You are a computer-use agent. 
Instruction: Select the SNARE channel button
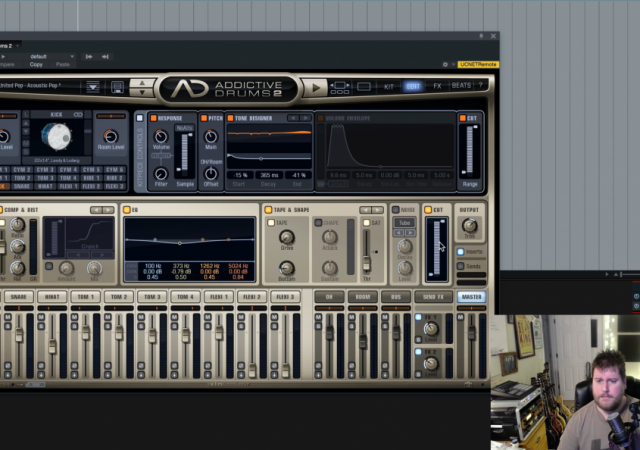click(x=18, y=297)
